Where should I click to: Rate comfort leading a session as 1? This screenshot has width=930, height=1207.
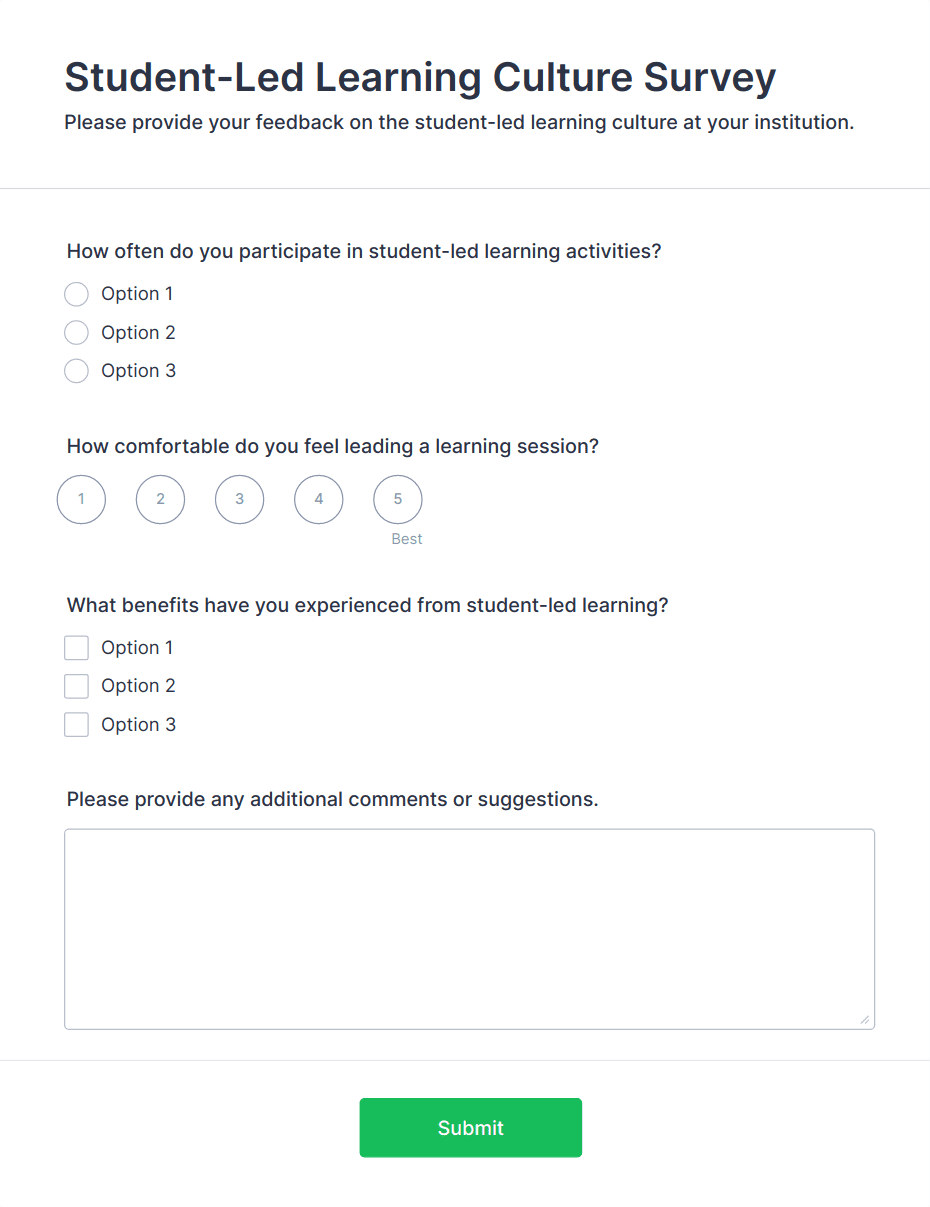coord(81,499)
